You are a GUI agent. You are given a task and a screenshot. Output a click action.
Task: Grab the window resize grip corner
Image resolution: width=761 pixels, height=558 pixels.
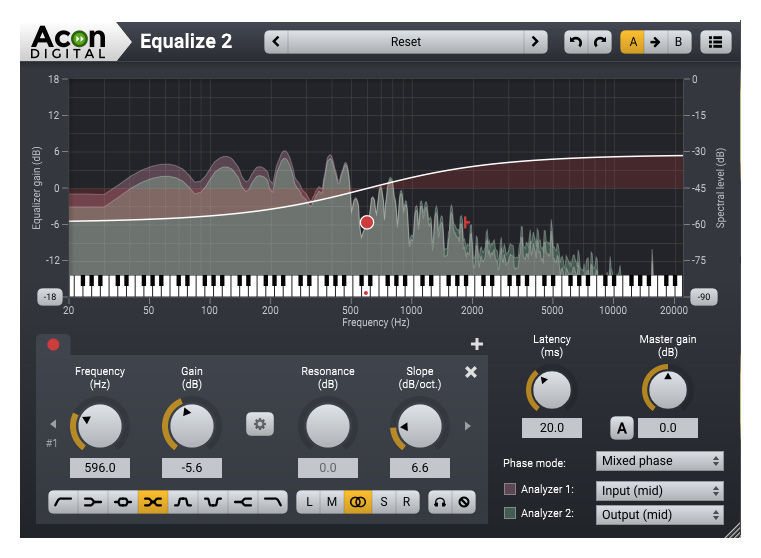733,530
